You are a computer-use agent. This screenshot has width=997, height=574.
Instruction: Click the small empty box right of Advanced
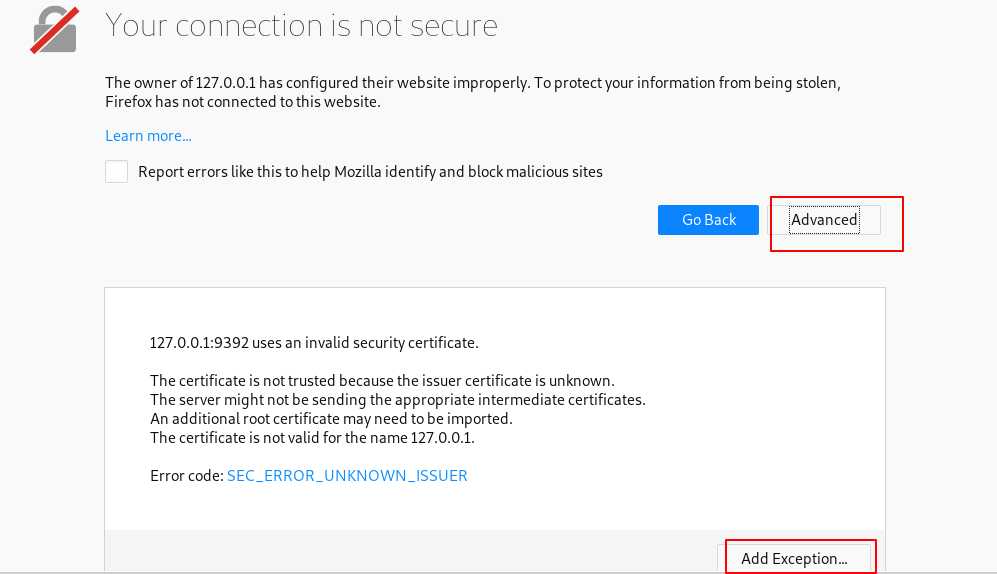[871, 220]
